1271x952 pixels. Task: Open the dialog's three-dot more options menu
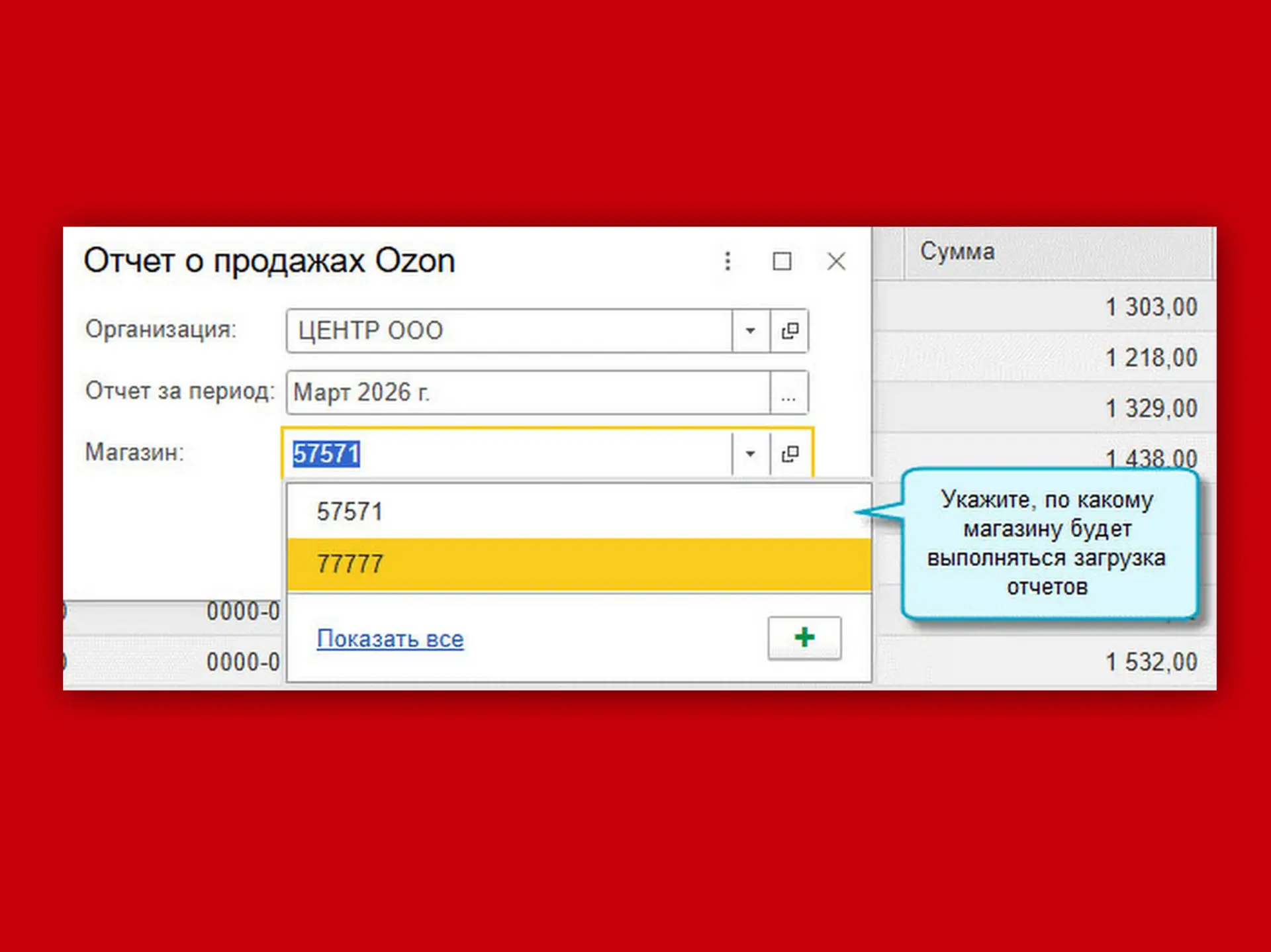click(728, 261)
